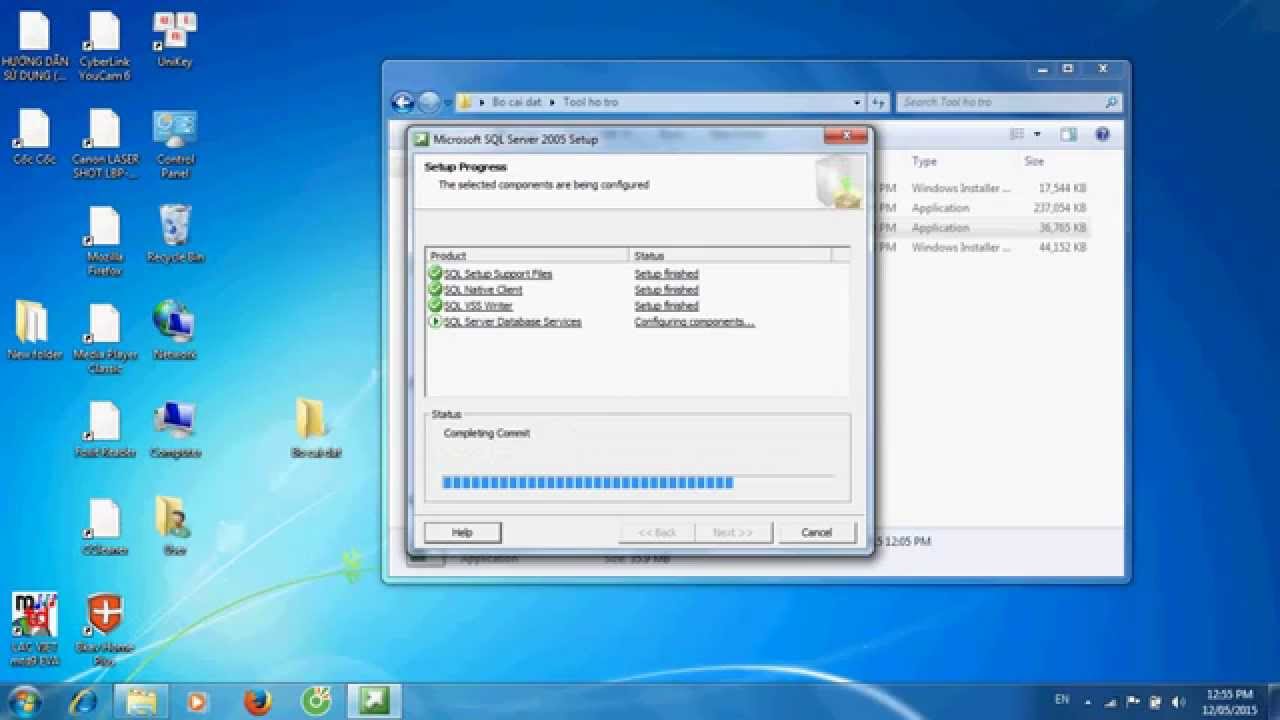The height and width of the screenshot is (720, 1280).
Task: Select the Media Player Classic shortcut
Action: coord(105,339)
